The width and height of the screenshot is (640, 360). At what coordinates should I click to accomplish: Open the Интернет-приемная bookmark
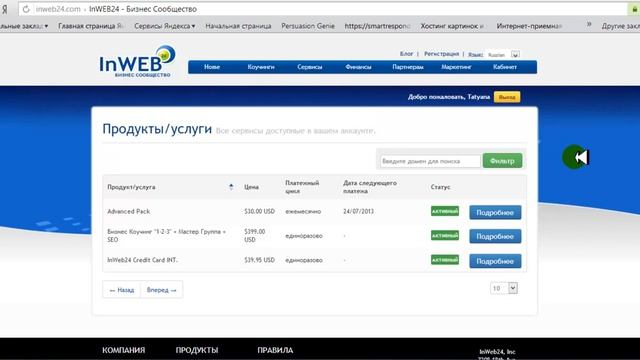[x=529, y=26]
